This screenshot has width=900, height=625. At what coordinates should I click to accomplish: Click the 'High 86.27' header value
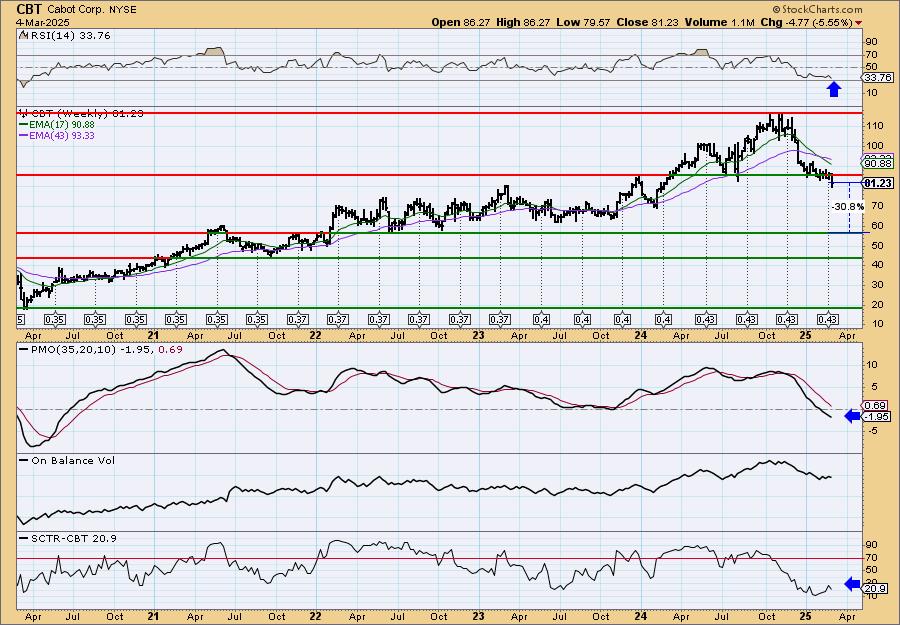coord(523,22)
